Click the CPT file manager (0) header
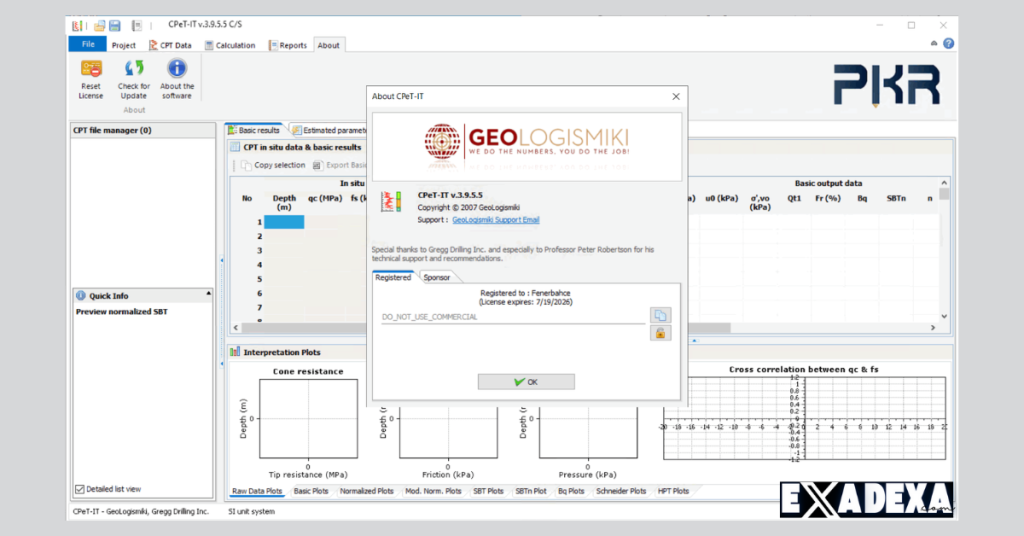The width and height of the screenshot is (1024, 536). click(143, 131)
